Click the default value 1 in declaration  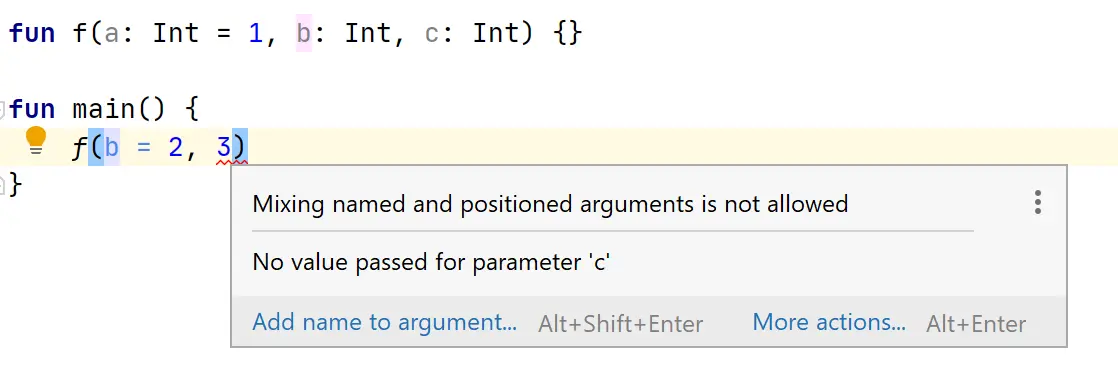[255, 34]
